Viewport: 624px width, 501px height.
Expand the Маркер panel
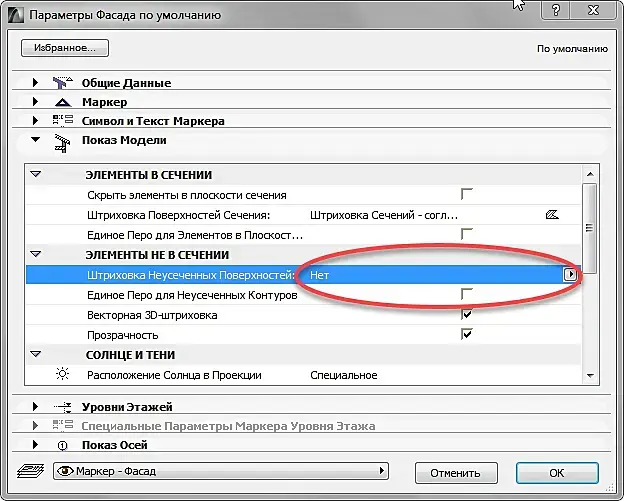click(35, 101)
